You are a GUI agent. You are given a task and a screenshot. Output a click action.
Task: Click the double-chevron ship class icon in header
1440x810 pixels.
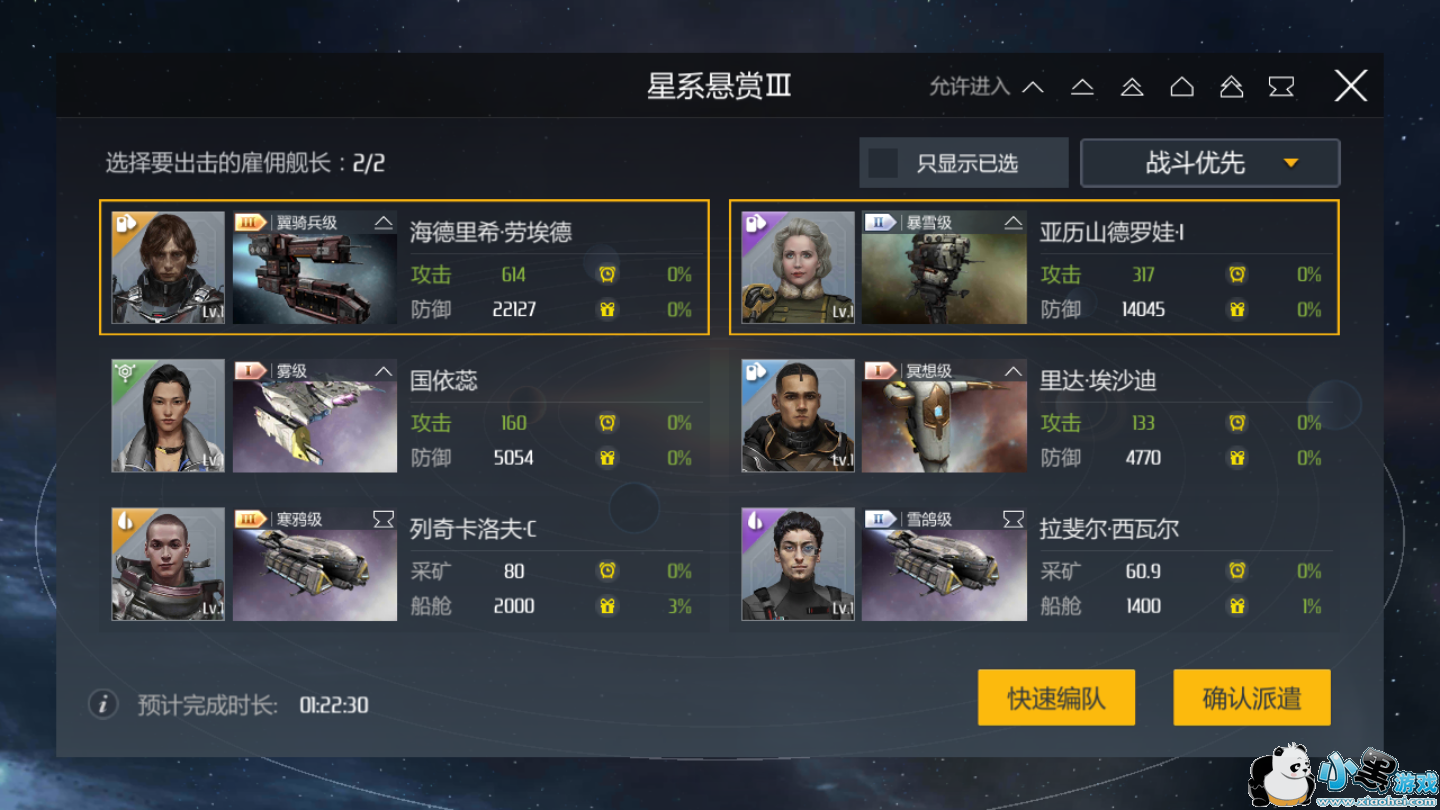pyautogui.click(x=1132, y=87)
